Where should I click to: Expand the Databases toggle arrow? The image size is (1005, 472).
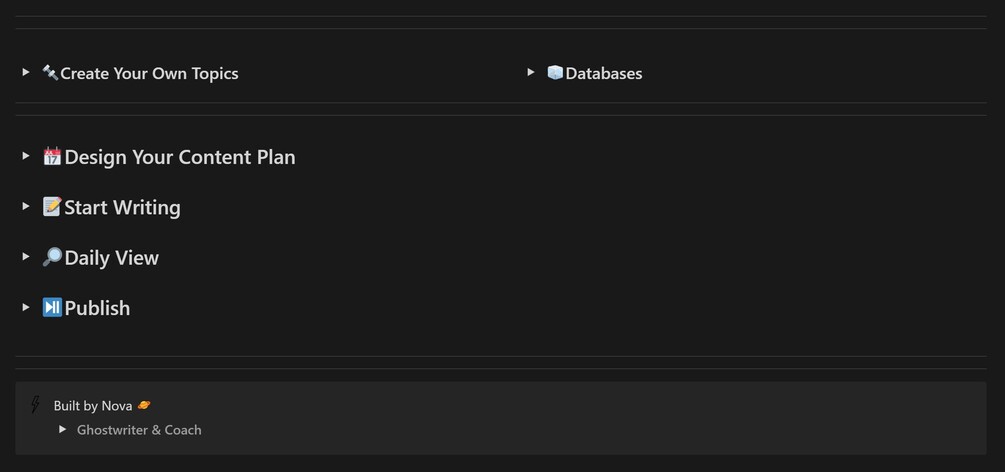pos(531,72)
